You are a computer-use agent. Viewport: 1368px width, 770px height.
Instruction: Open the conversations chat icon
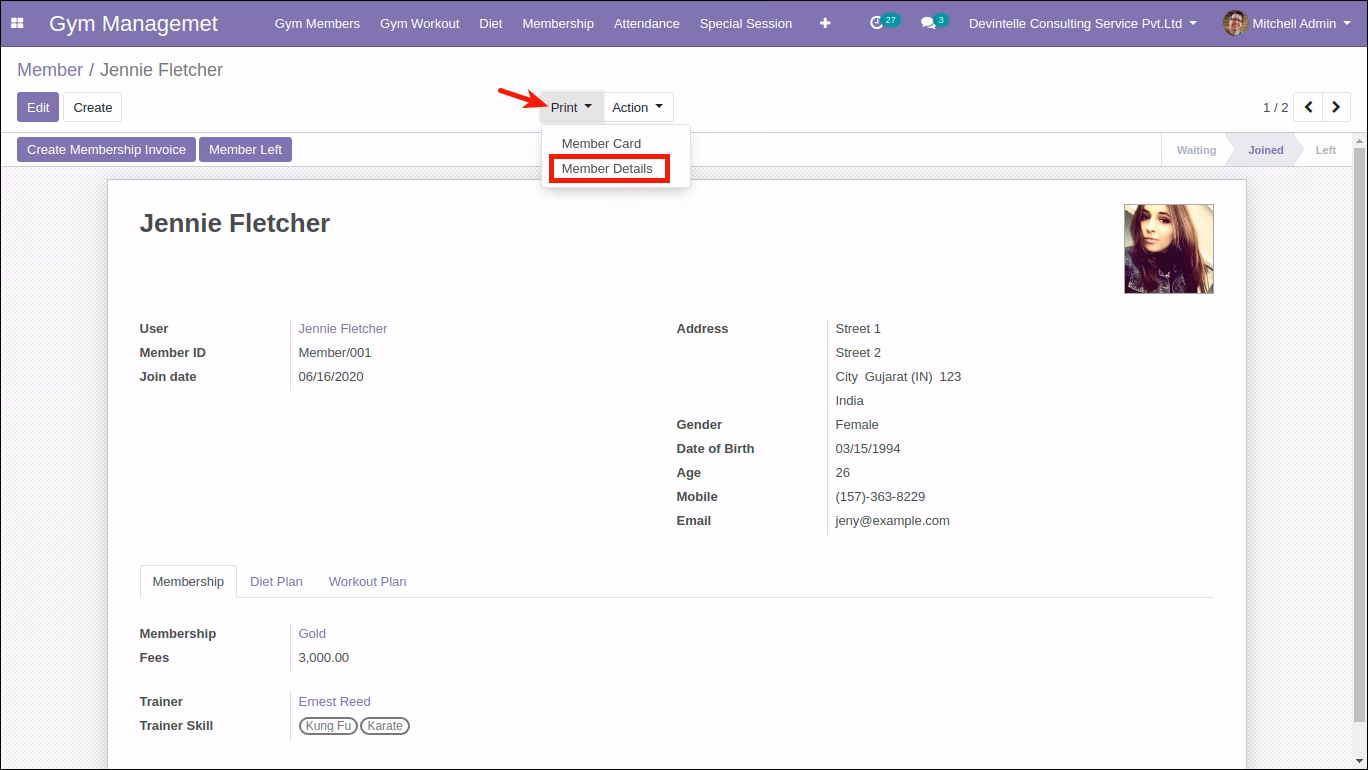pyautogui.click(x=928, y=23)
